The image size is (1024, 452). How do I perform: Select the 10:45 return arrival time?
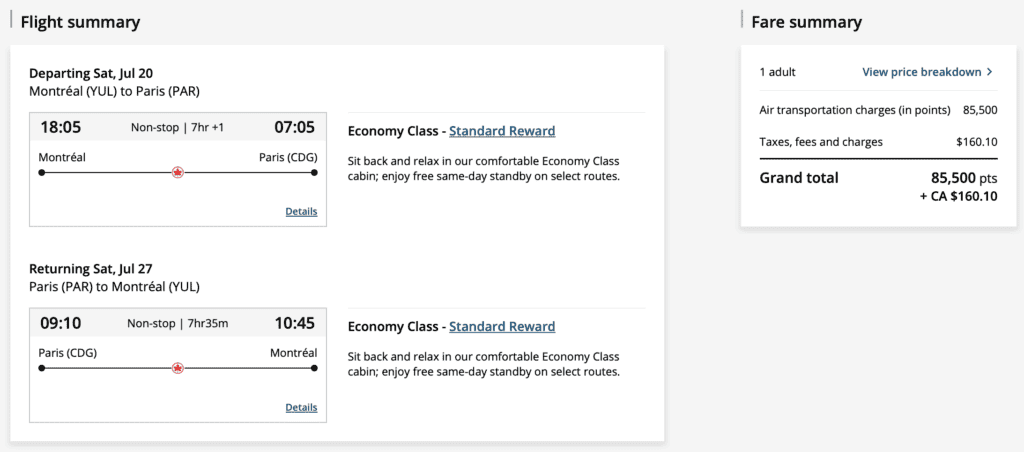[x=295, y=323]
